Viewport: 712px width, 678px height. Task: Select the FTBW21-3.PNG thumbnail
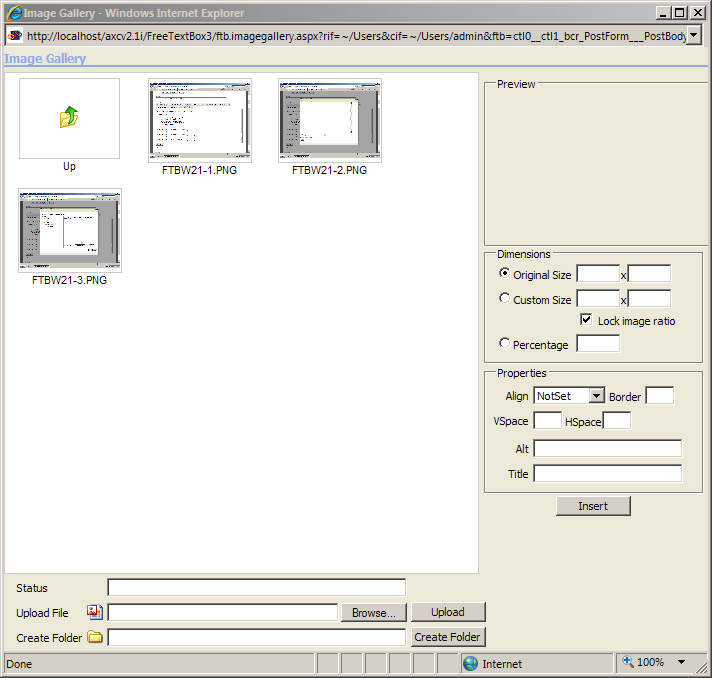coord(69,230)
